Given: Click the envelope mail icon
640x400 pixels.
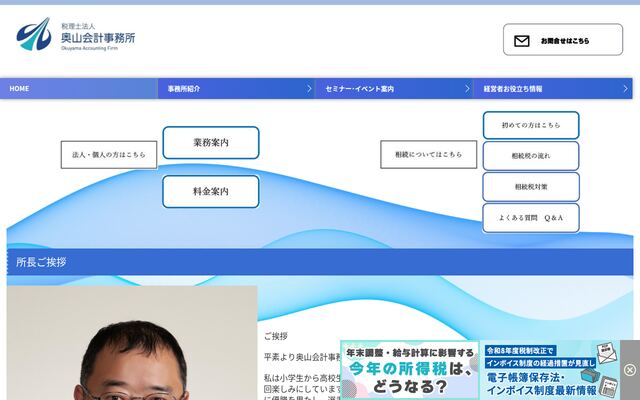Looking at the screenshot, I should click(522, 41).
